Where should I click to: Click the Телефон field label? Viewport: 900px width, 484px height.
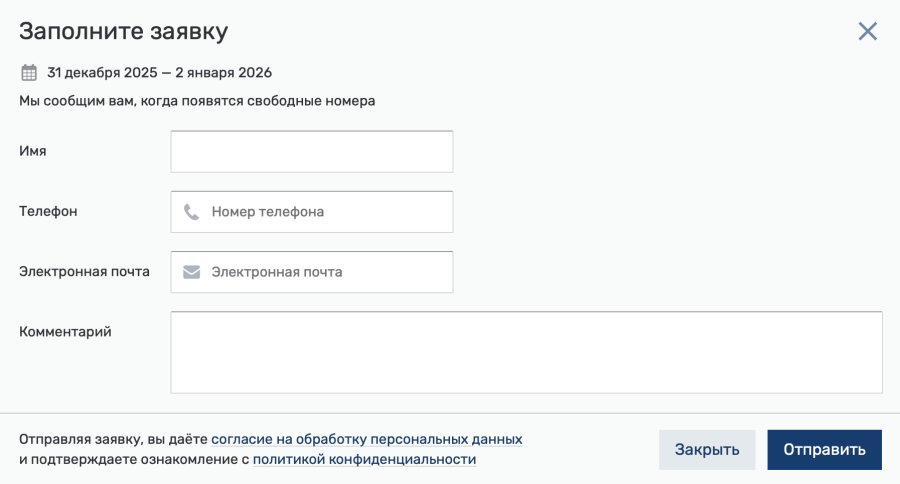click(48, 211)
